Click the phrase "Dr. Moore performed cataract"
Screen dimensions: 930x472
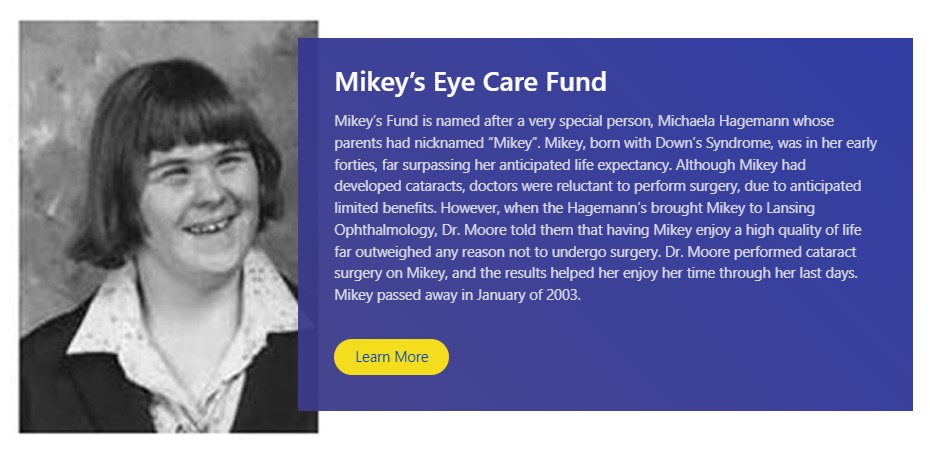pyautogui.click(x=760, y=252)
